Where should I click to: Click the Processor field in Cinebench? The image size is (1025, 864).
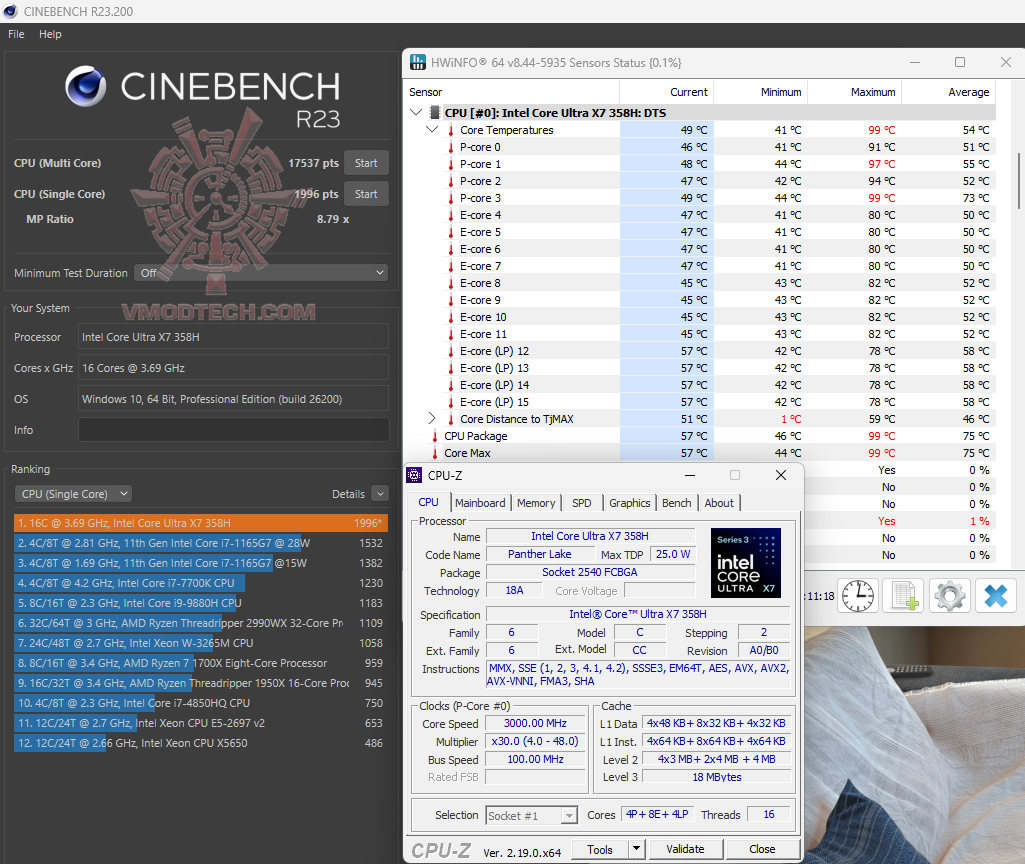233,337
